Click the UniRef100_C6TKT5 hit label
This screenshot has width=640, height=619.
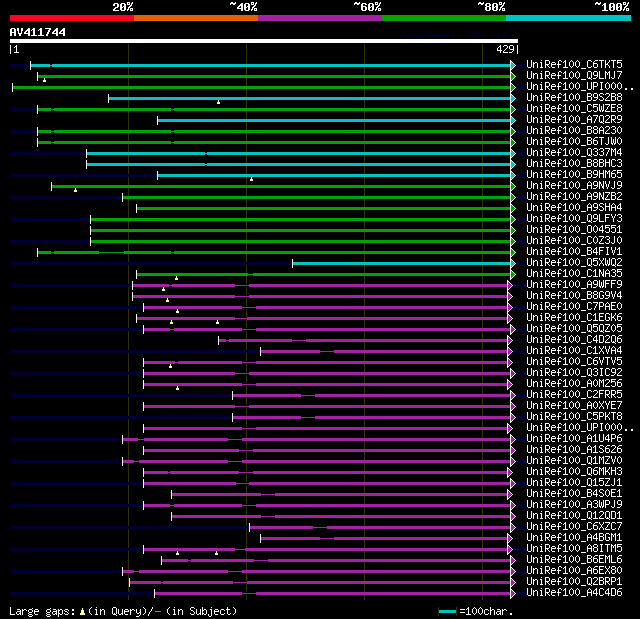574,64
